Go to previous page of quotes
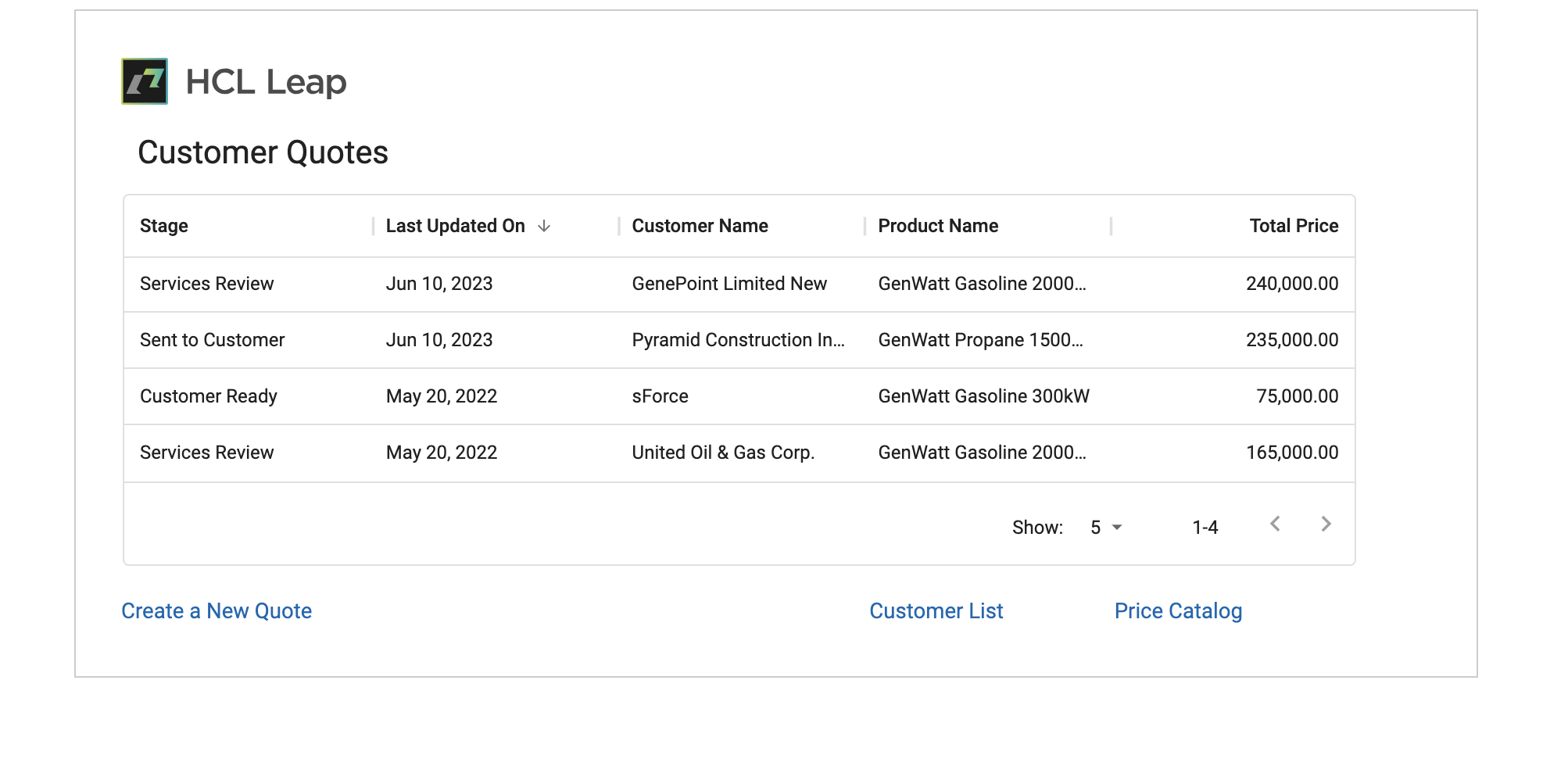Viewport: 1568px width, 766px height. point(1275,524)
